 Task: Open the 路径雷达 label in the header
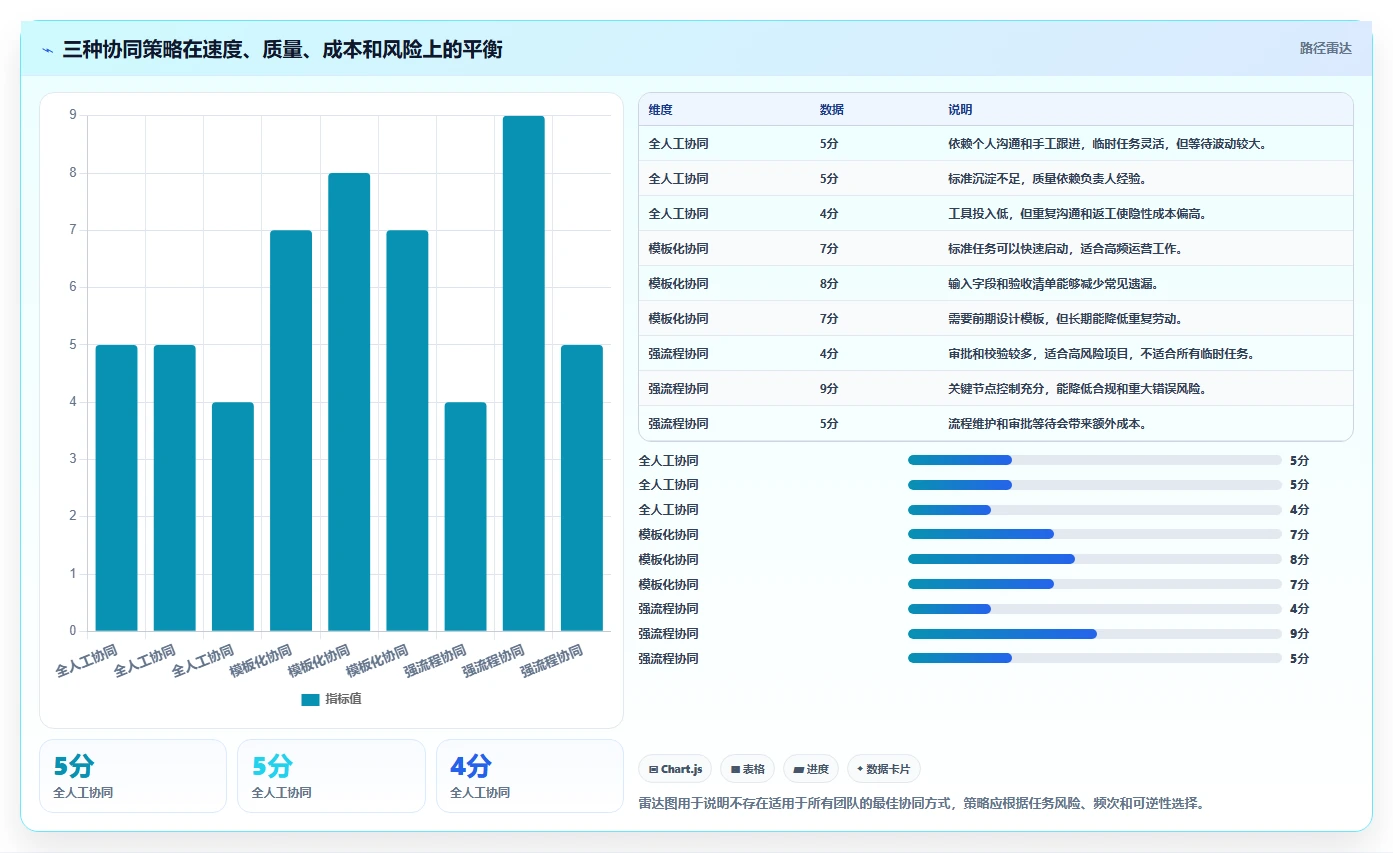point(1325,48)
